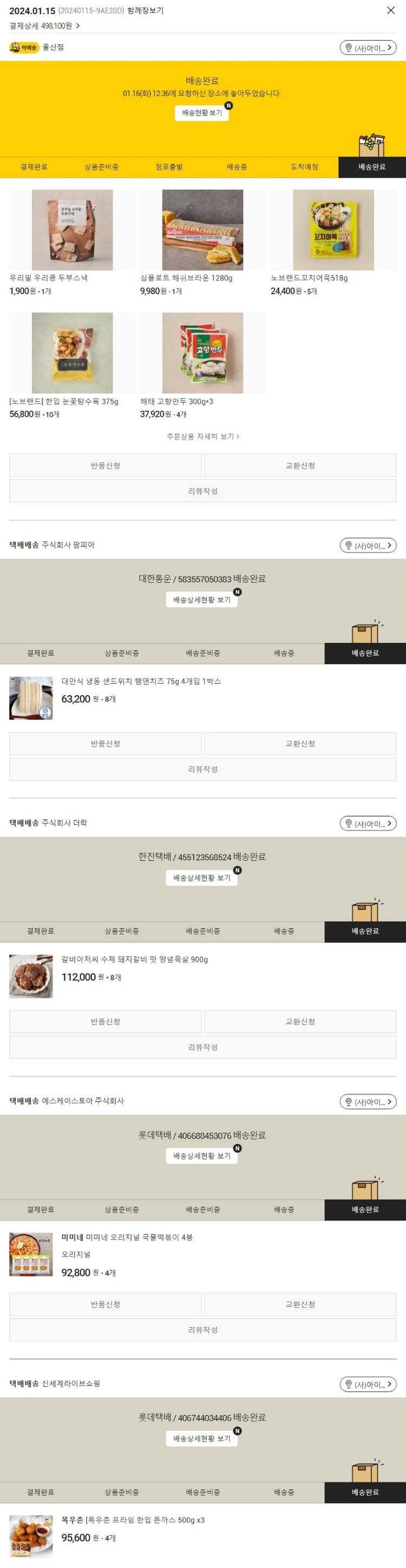Close the order detail page with X
This screenshot has height=1568, width=406.
click(x=391, y=10)
